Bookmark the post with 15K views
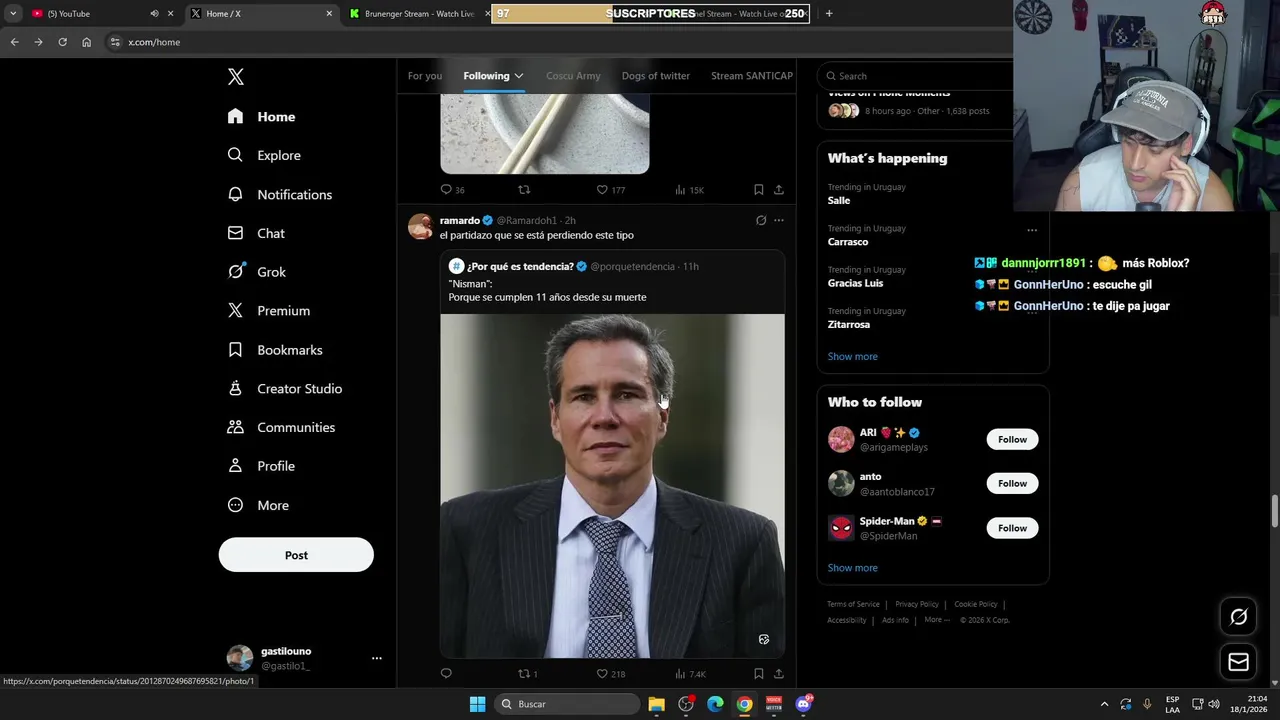 [x=758, y=190]
